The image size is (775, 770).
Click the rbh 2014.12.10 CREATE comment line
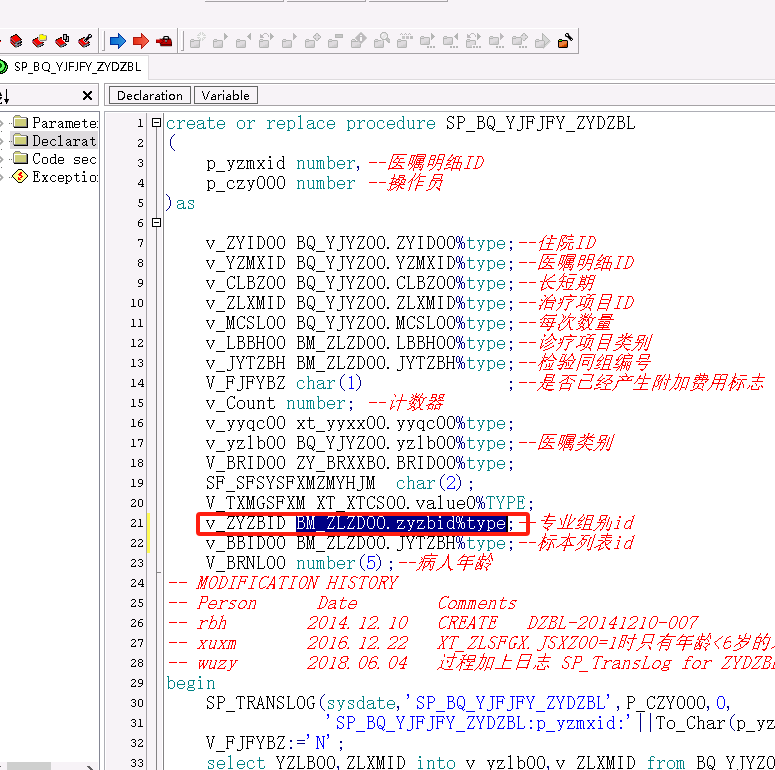point(433,623)
